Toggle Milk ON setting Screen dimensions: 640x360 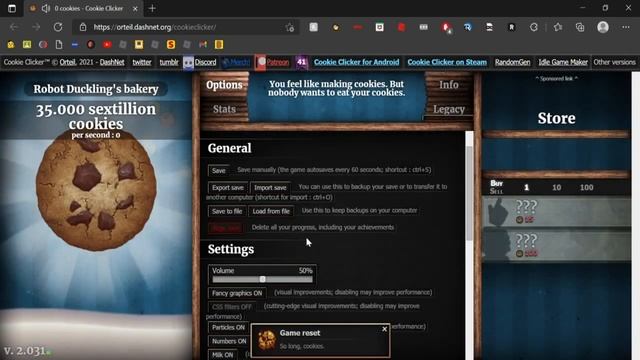click(222, 355)
